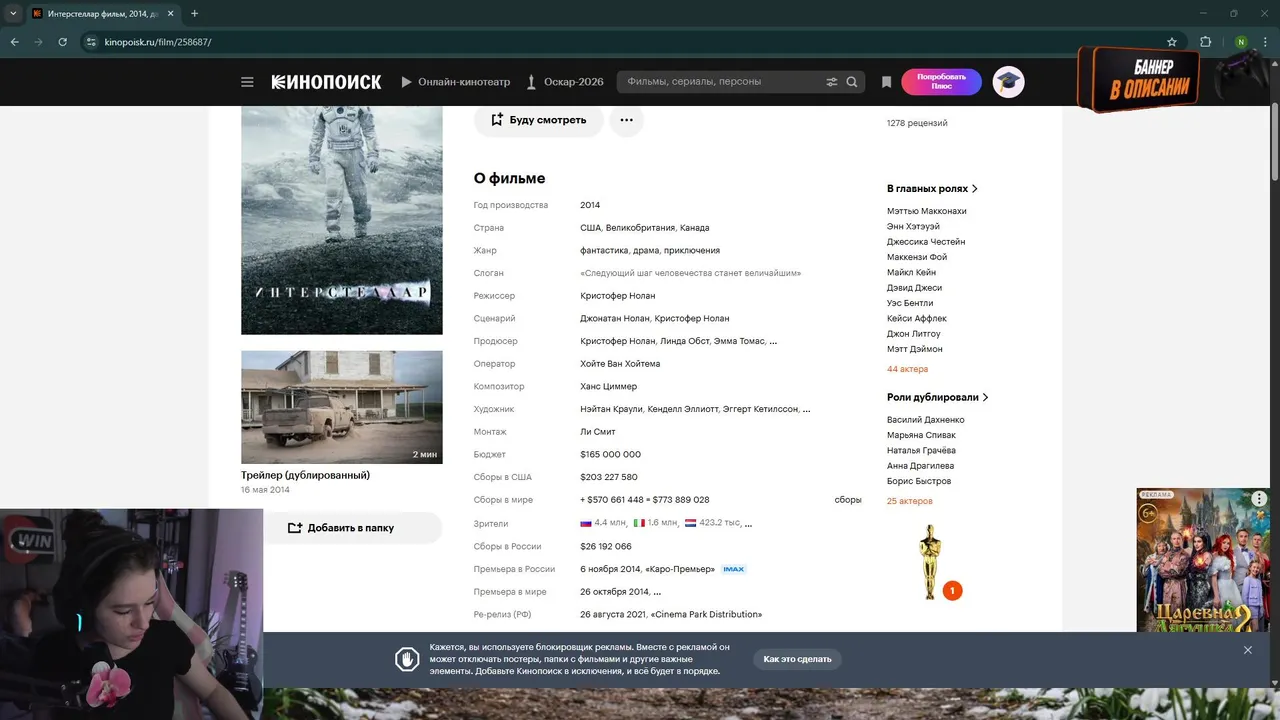Image resolution: width=1280 pixels, height=720 pixels.
Task: Click the Interstellar movie poster
Action: click(x=341, y=220)
